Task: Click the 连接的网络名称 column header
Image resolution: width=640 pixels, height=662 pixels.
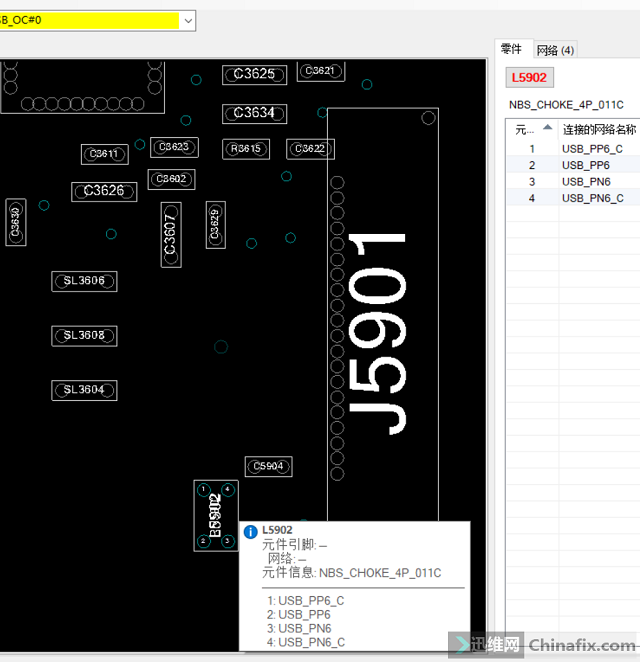Action: 598,129
